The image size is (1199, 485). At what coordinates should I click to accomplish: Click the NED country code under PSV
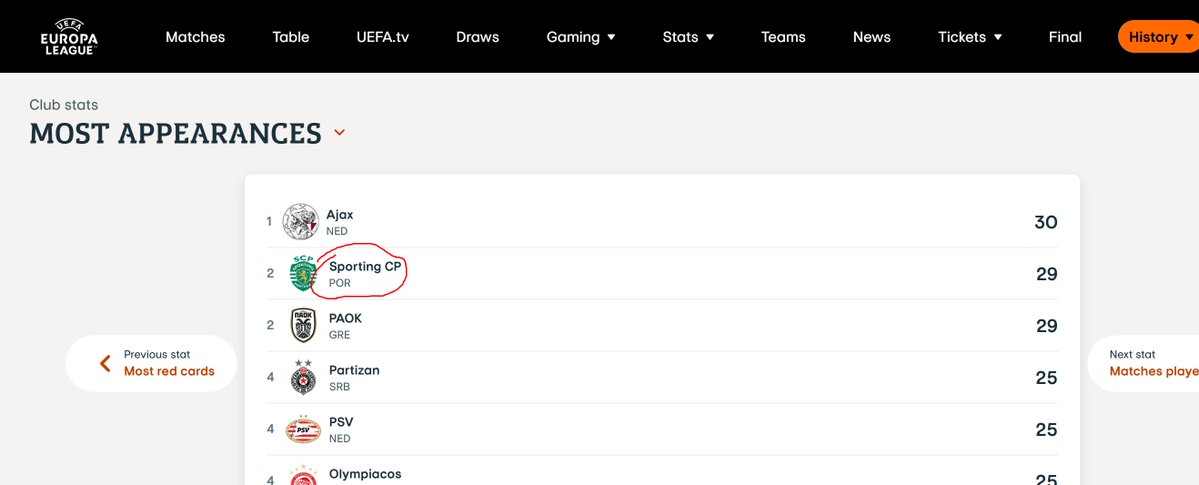click(340, 439)
